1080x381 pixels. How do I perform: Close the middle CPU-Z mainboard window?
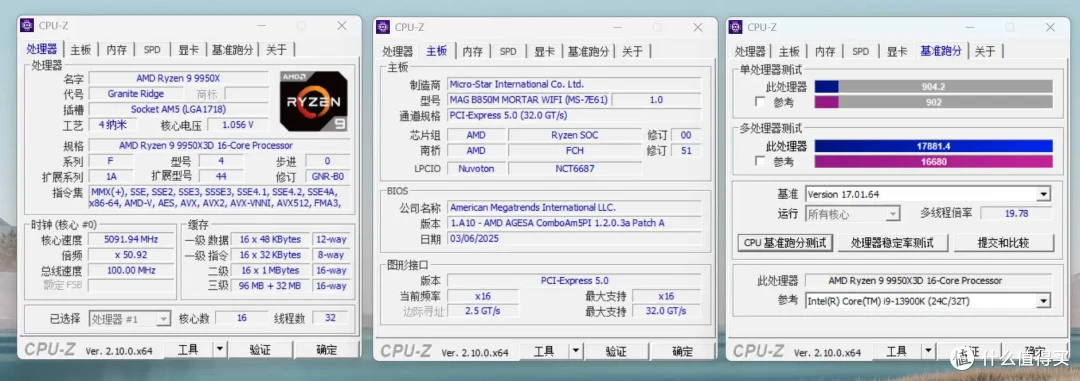pyautogui.click(x=698, y=27)
